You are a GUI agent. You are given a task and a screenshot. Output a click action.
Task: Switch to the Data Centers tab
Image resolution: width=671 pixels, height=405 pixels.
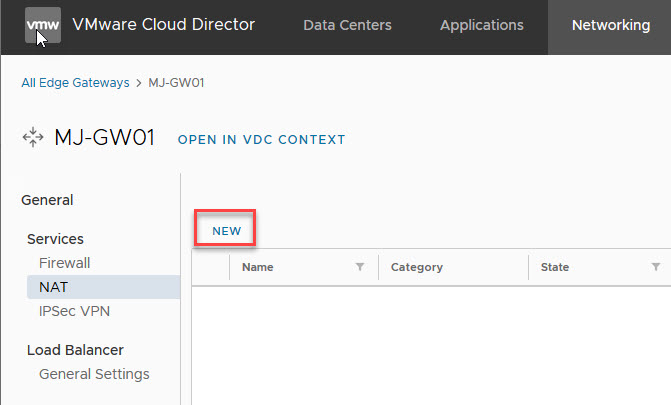[x=347, y=25]
